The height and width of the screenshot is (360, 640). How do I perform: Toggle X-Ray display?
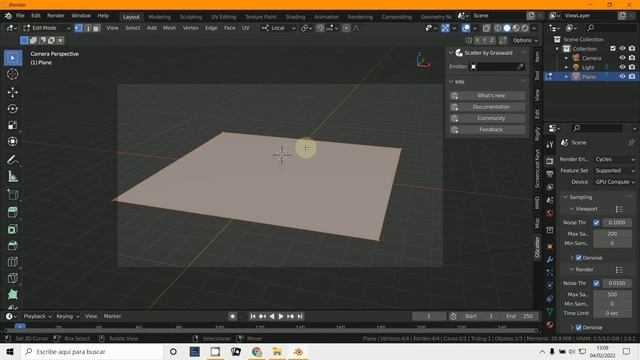(486, 28)
